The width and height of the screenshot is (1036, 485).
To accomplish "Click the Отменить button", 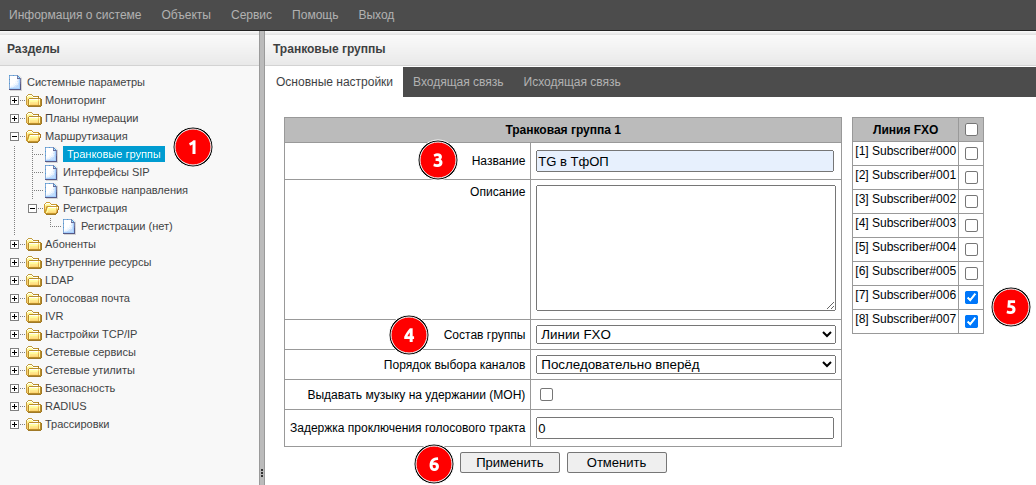I will click(616, 462).
